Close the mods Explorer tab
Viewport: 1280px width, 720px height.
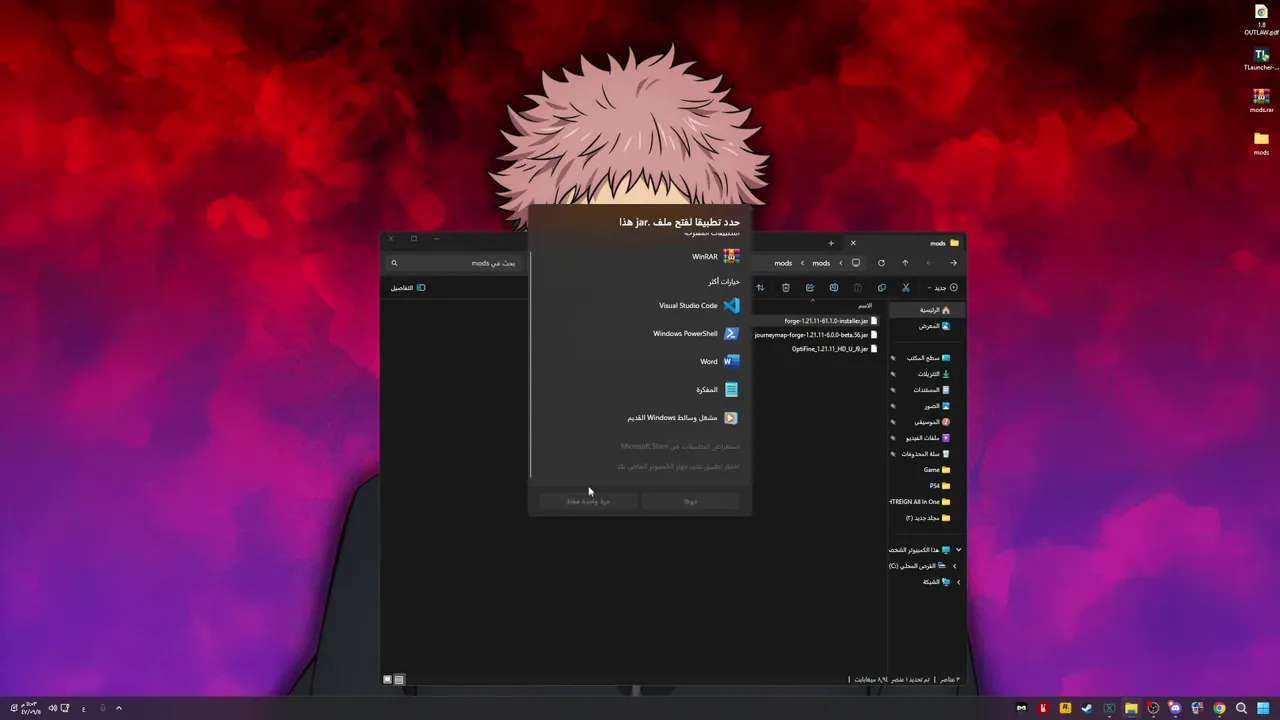pos(853,243)
